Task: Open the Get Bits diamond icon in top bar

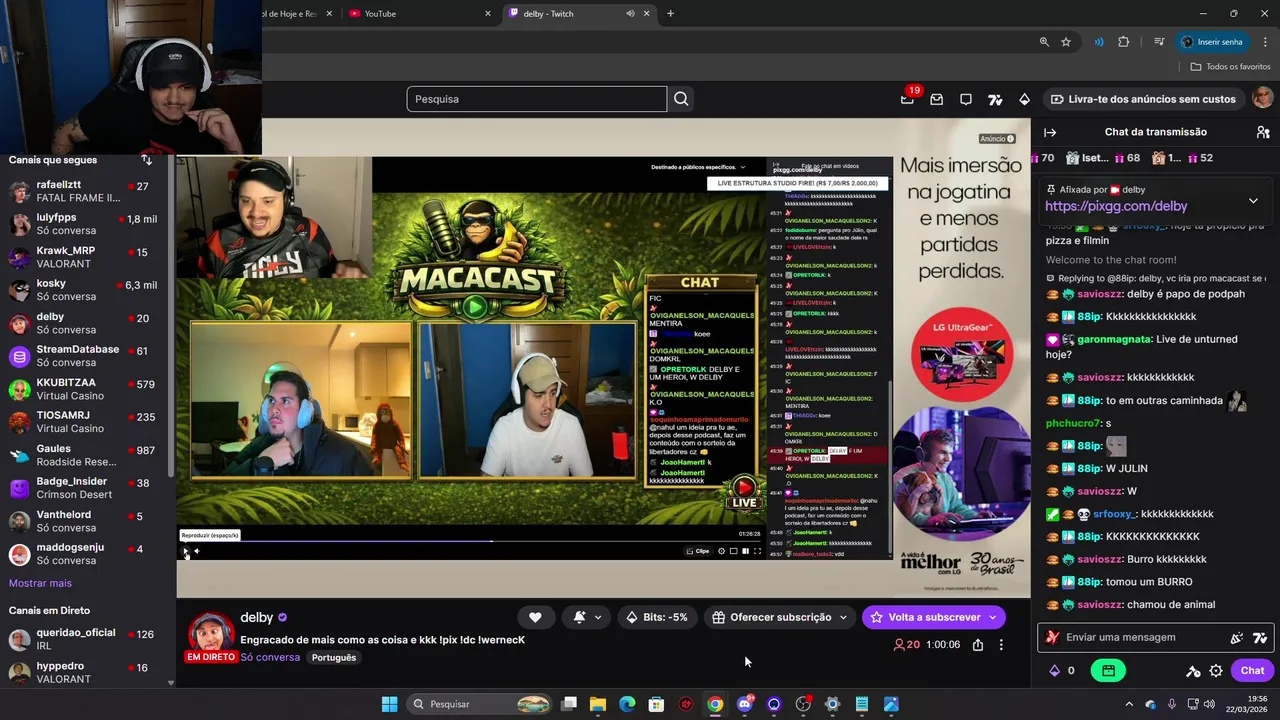Action: pos(1024,99)
